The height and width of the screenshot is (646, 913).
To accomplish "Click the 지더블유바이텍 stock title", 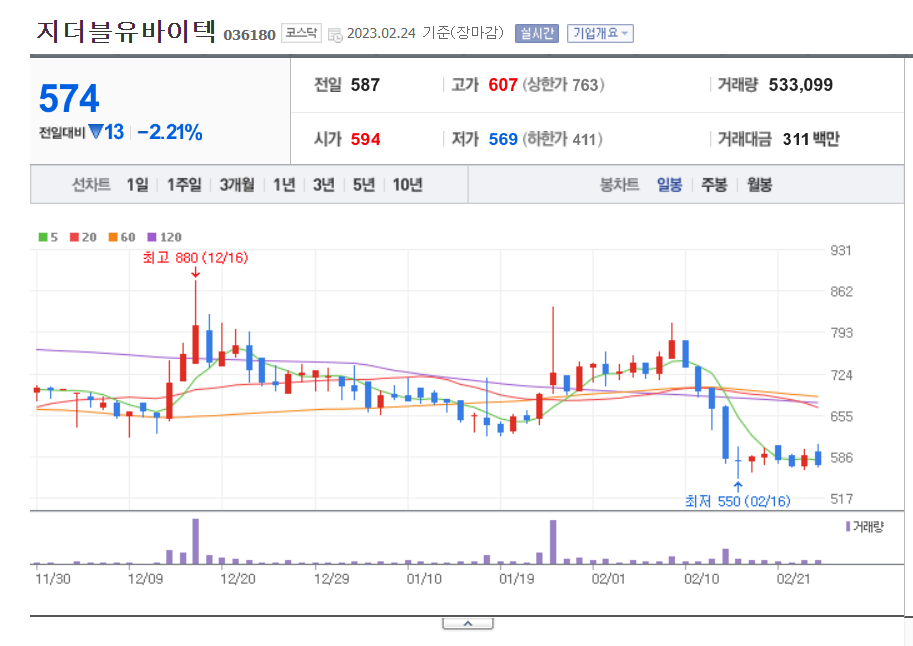I will 126,31.
